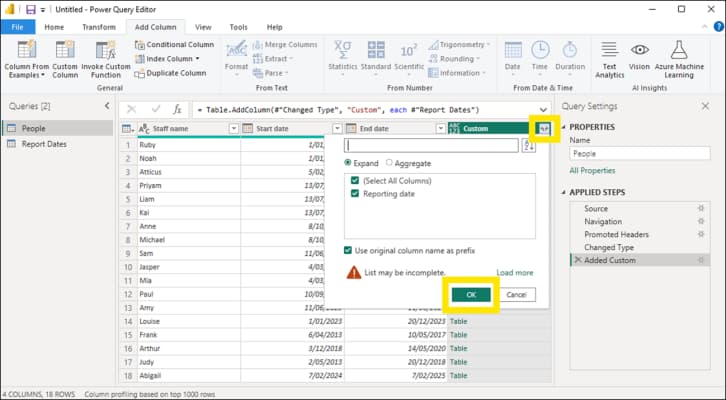Screen dimensions: 726x400
Task: Confirm expand with OK button
Action: (x=471, y=294)
